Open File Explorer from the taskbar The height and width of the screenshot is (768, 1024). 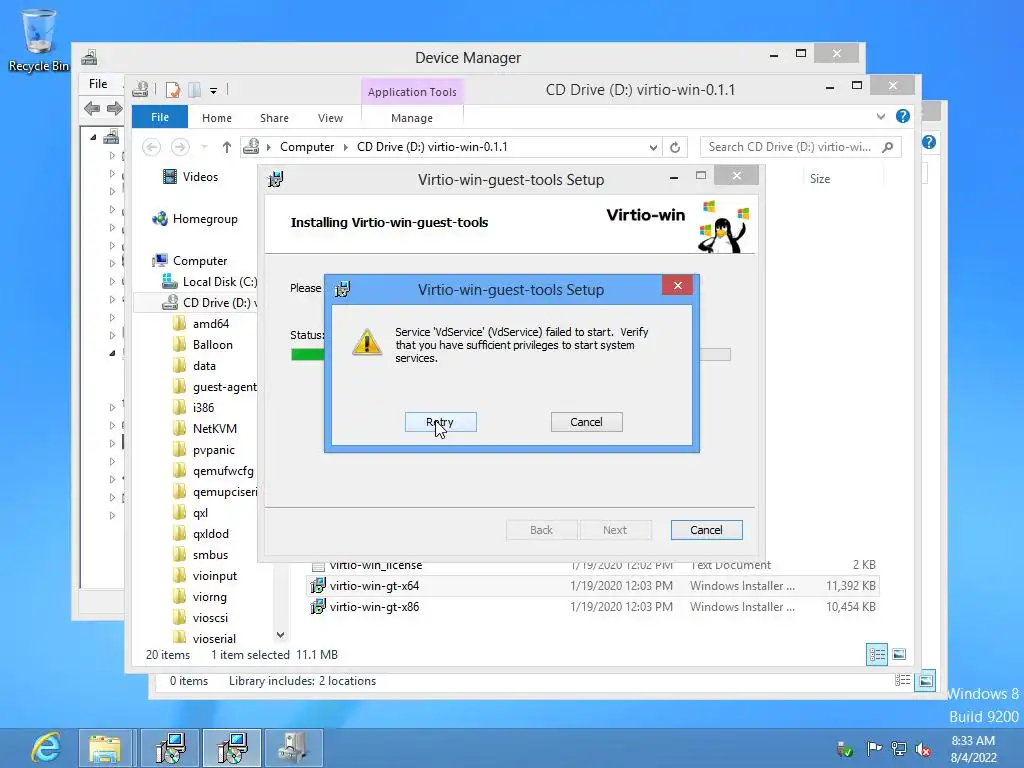[105, 748]
